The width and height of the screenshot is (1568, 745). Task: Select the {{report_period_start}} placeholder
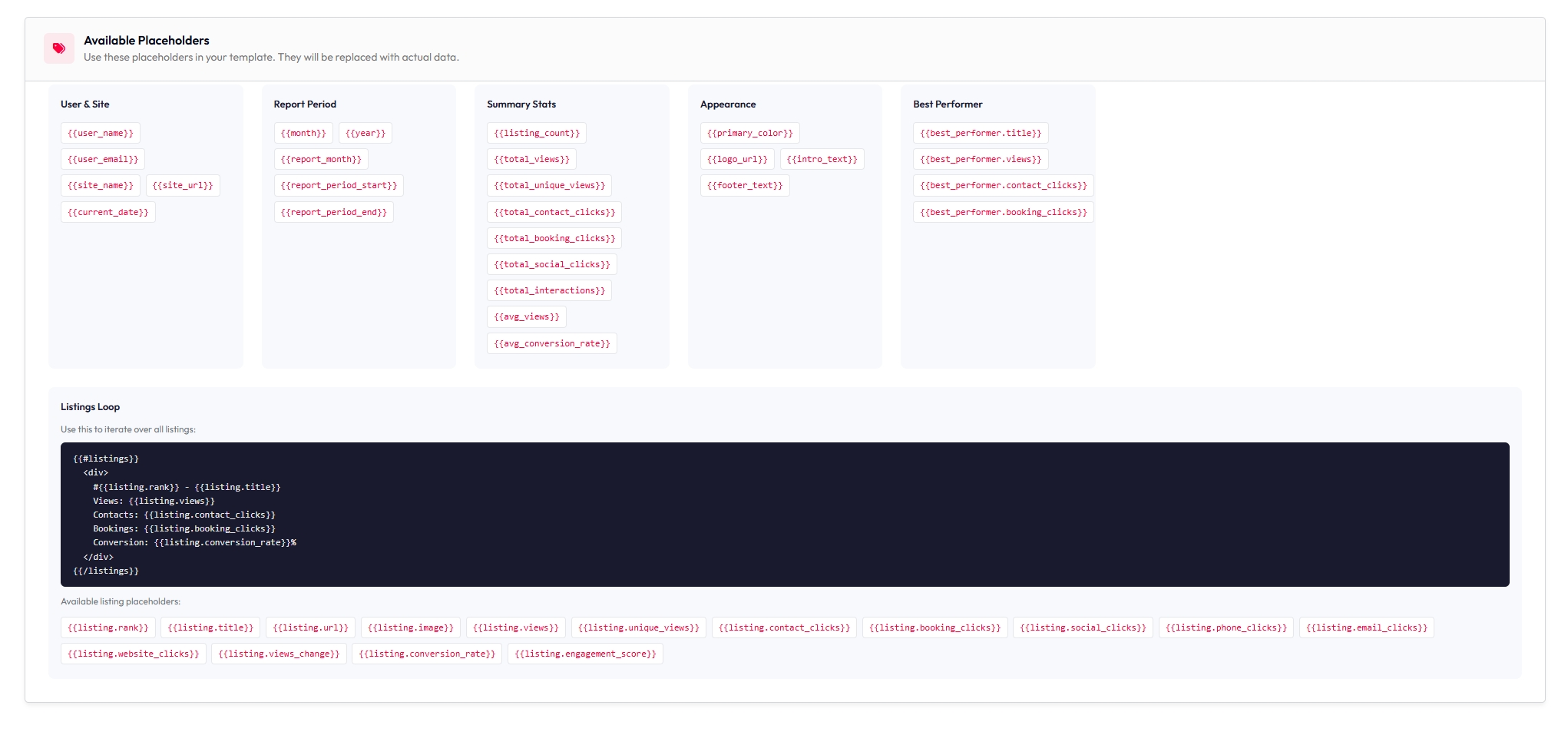click(339, 185)
